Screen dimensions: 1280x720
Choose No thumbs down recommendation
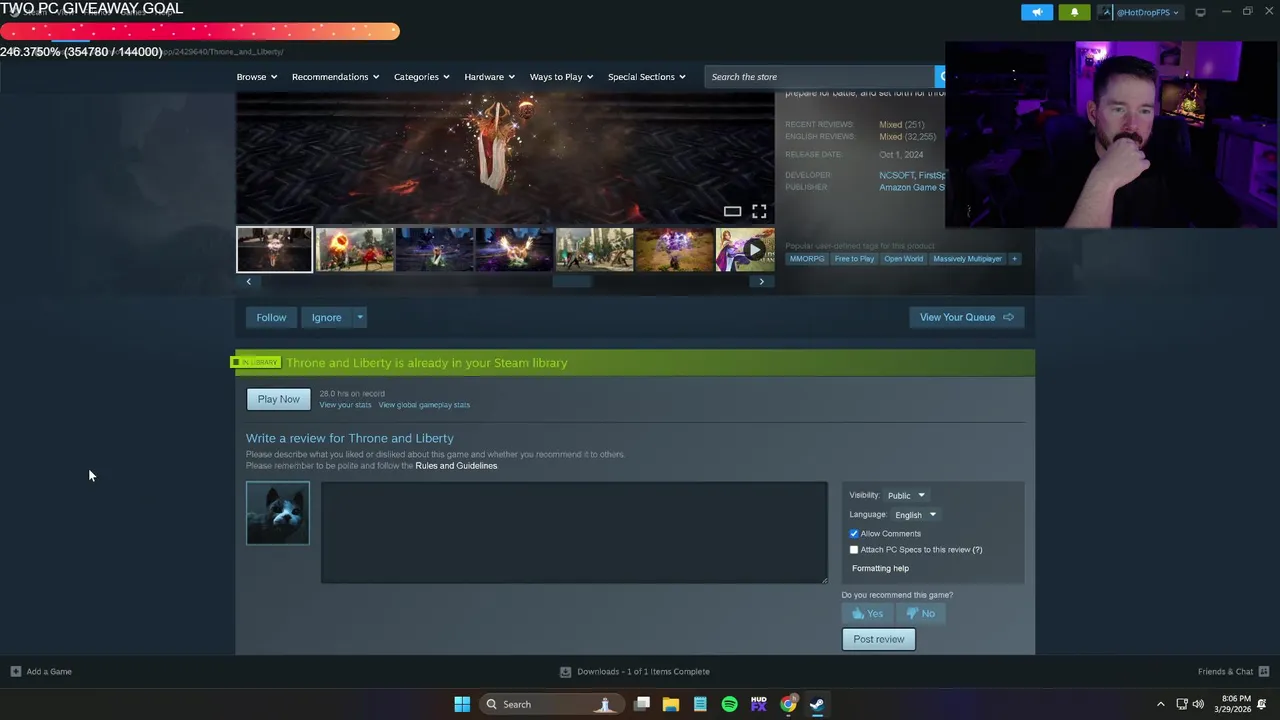tap(920, 613)
